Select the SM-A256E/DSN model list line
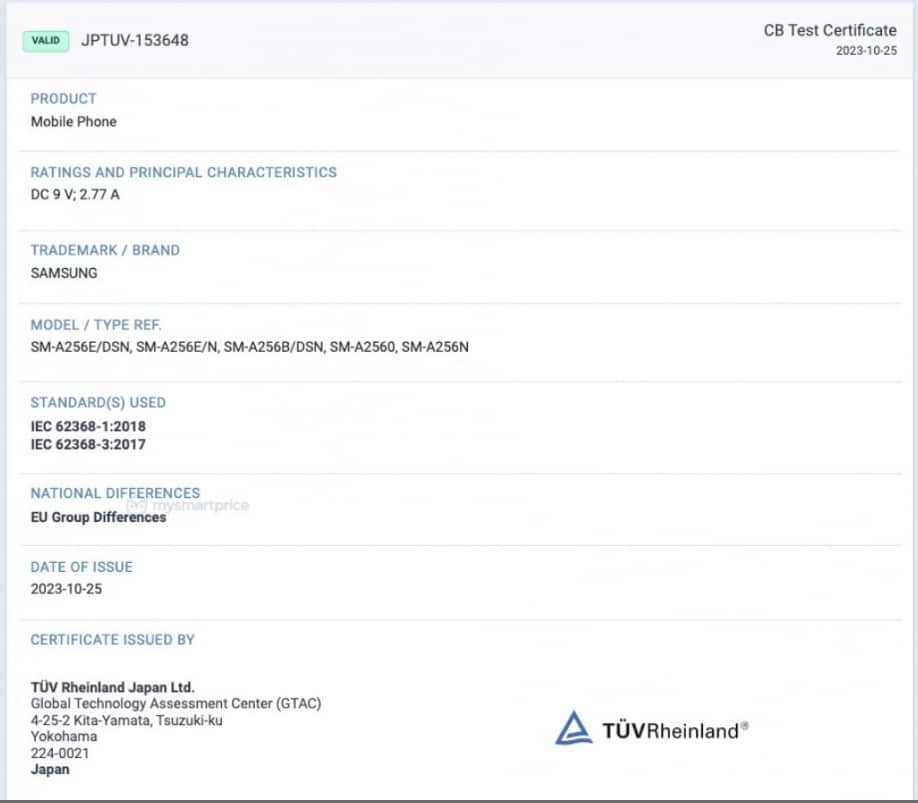918x803 pixels. click(250, 347)
